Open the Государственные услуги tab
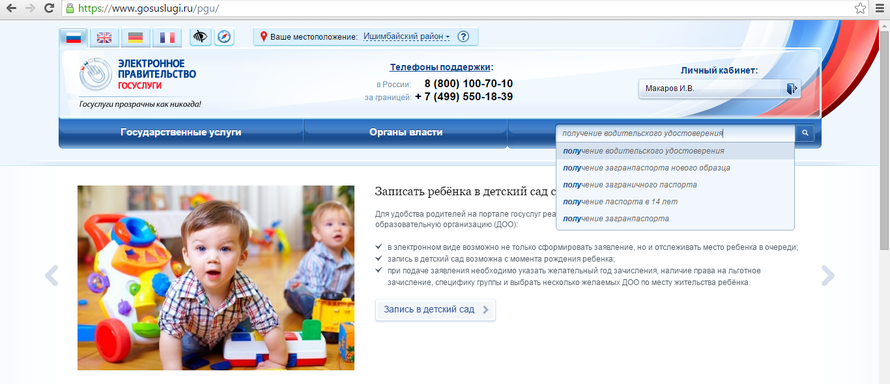This screenshot has height=384, width=890. [x=181, y=132]
